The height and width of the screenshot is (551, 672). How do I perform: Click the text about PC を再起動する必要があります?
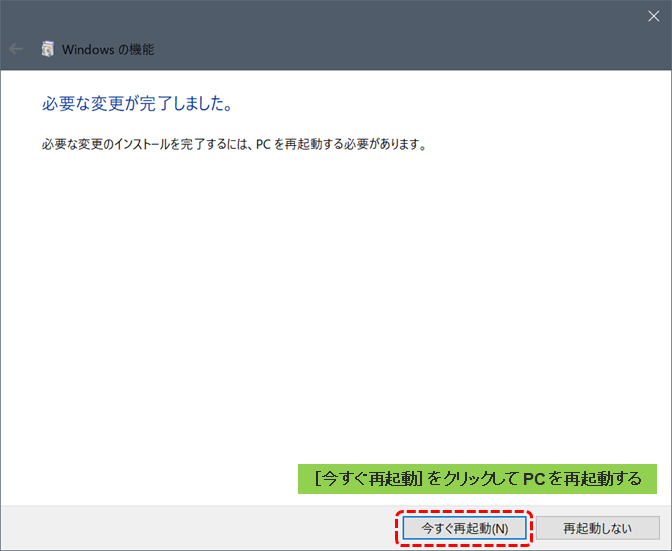coord(234,144)
